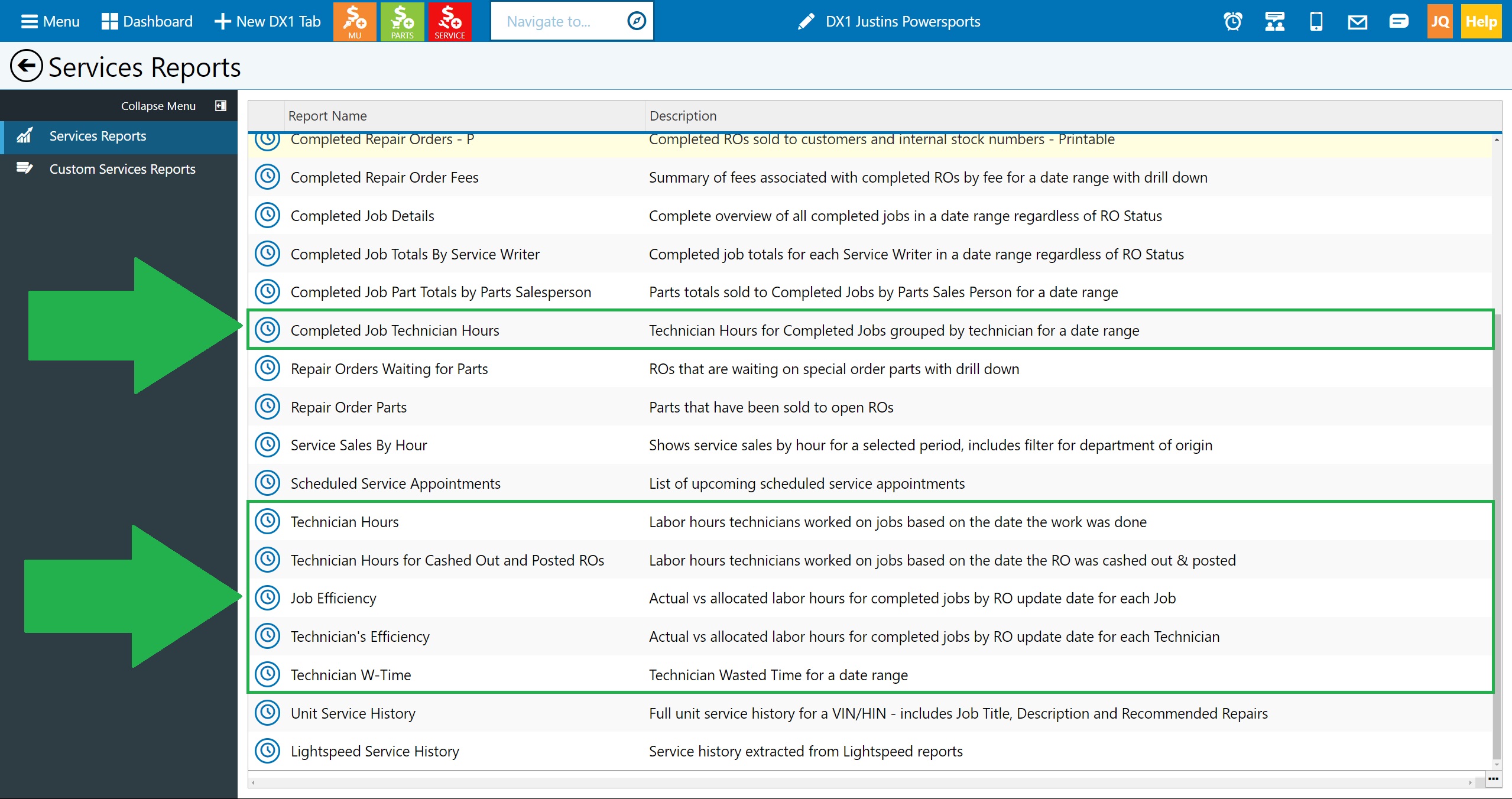Open a New DX1 Tab
1512x799 pixels.
point(268,22)
